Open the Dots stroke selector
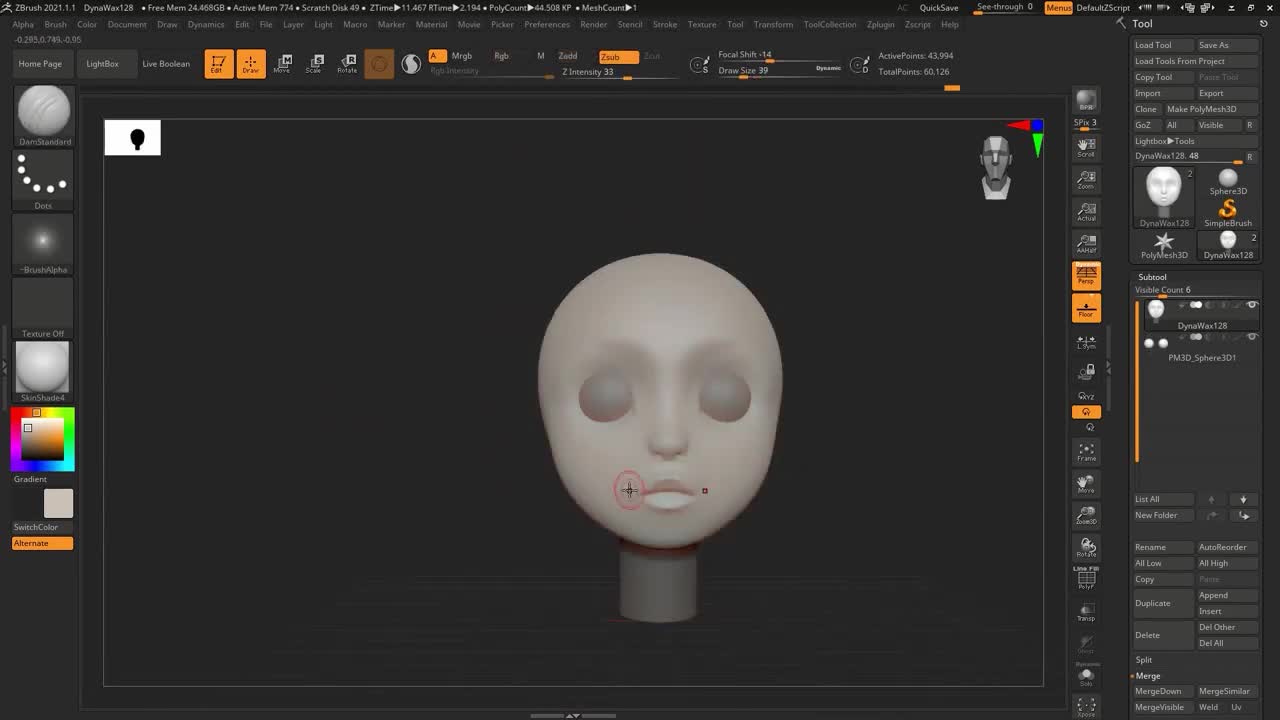Viewport: 1280px width, 720px height. (x=44, y=180)
